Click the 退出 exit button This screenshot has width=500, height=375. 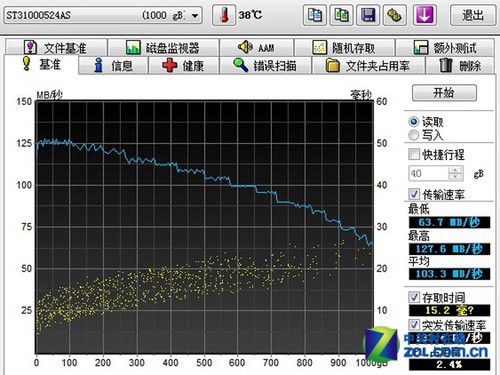click(473, 15)
